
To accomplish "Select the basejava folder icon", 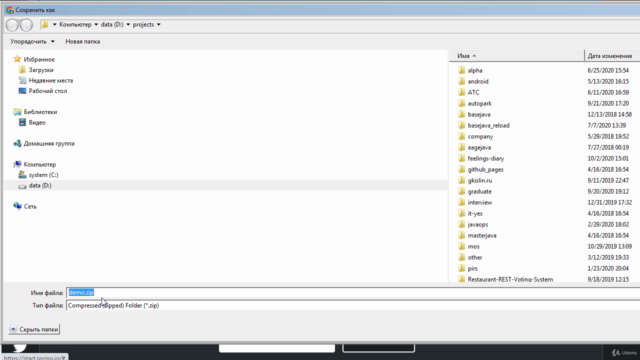I will click(462, 114).
